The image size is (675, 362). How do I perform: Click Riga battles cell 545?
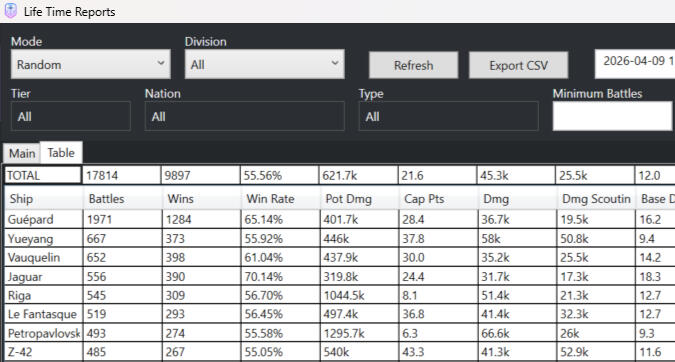tap(123, 295)
